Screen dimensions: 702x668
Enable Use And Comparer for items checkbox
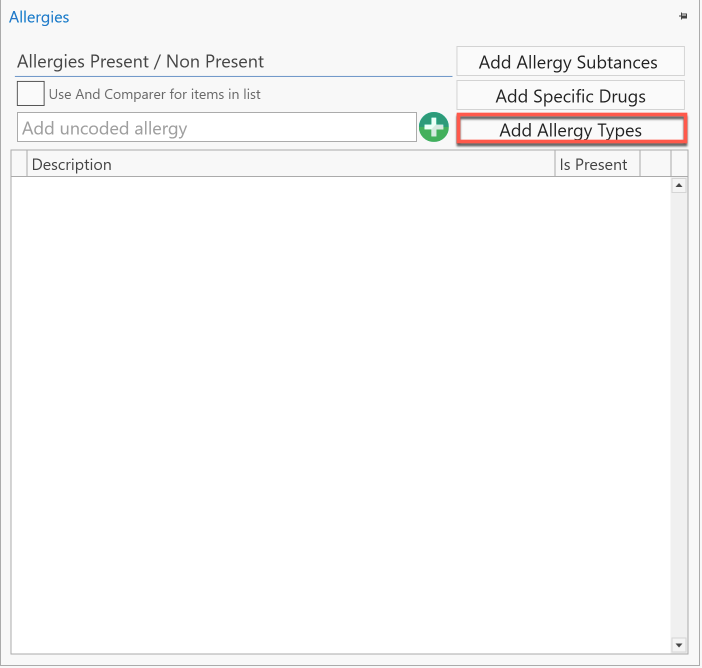[x=30, y=93]
